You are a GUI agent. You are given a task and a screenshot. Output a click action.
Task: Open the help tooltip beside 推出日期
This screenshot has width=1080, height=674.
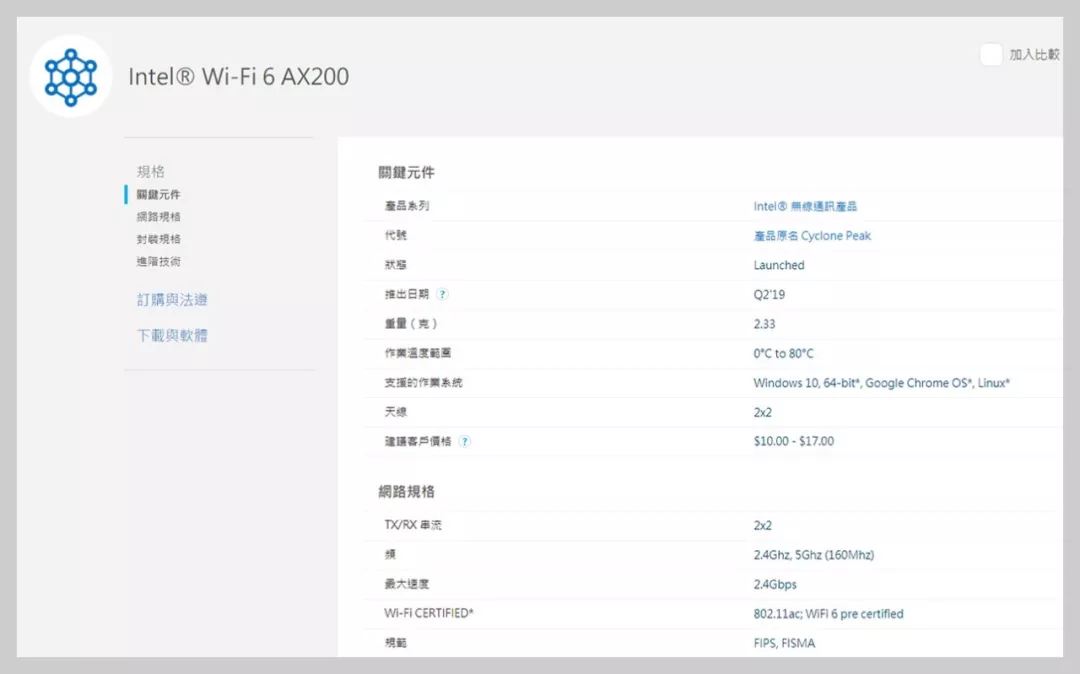[442, 294]
